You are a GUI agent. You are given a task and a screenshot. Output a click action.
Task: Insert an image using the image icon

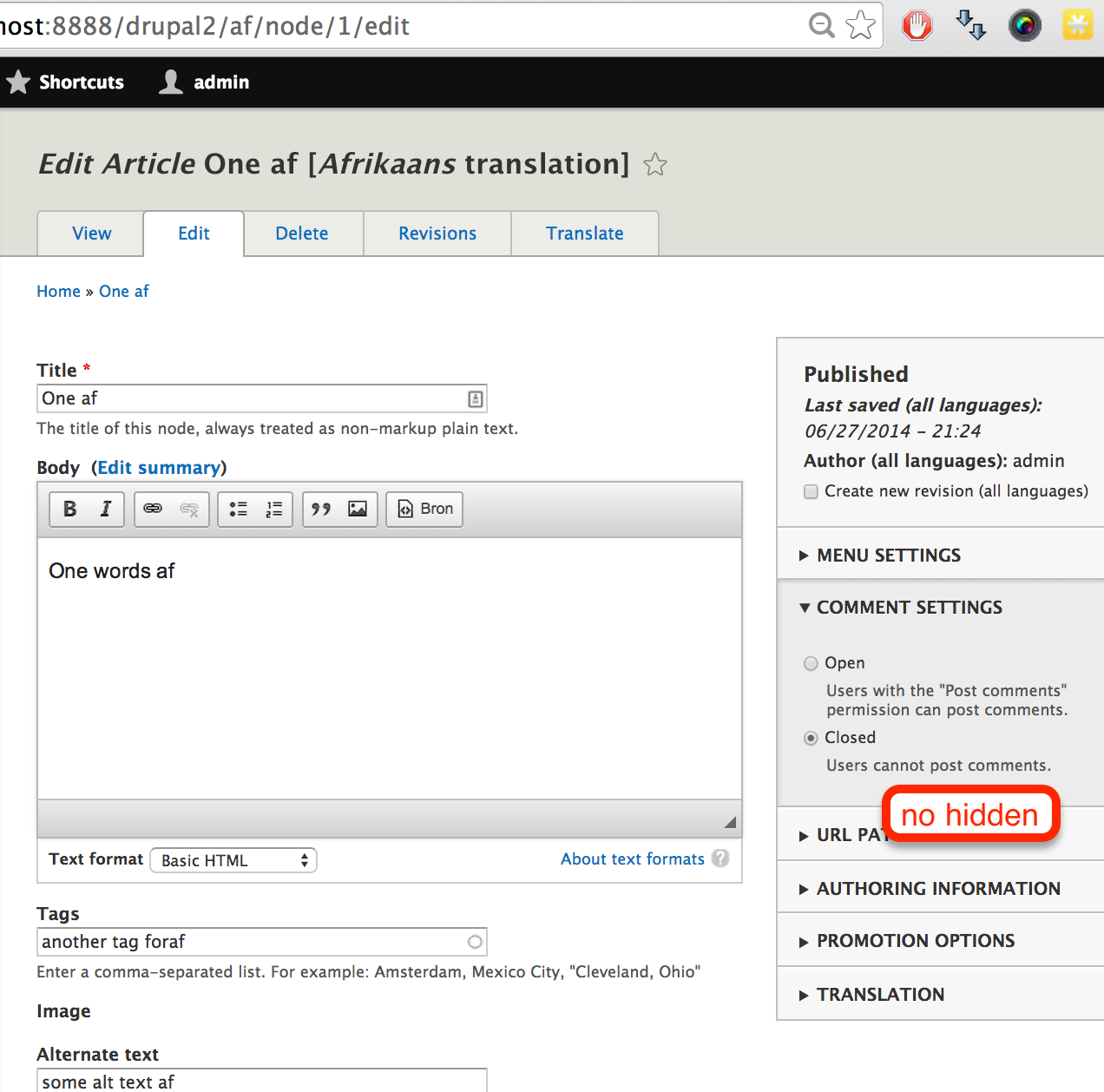(358, 510)
